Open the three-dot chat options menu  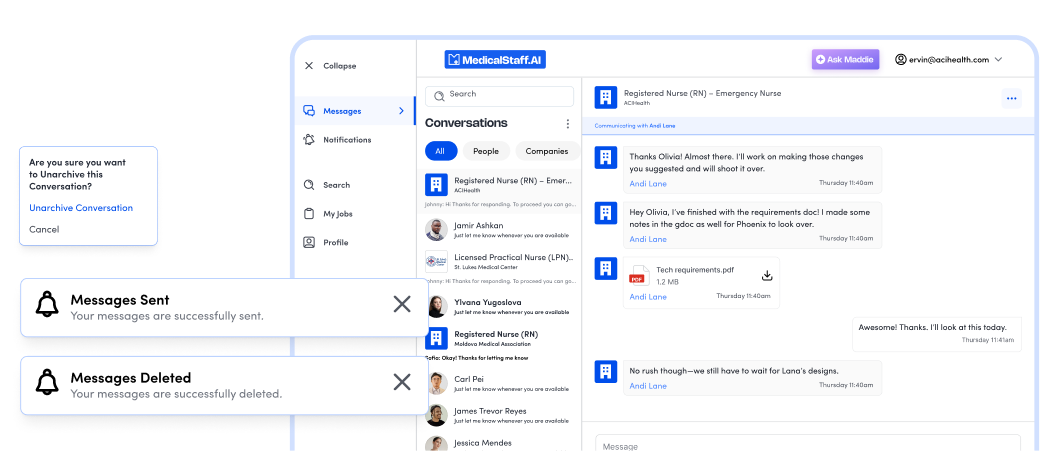click(1011, 98)
